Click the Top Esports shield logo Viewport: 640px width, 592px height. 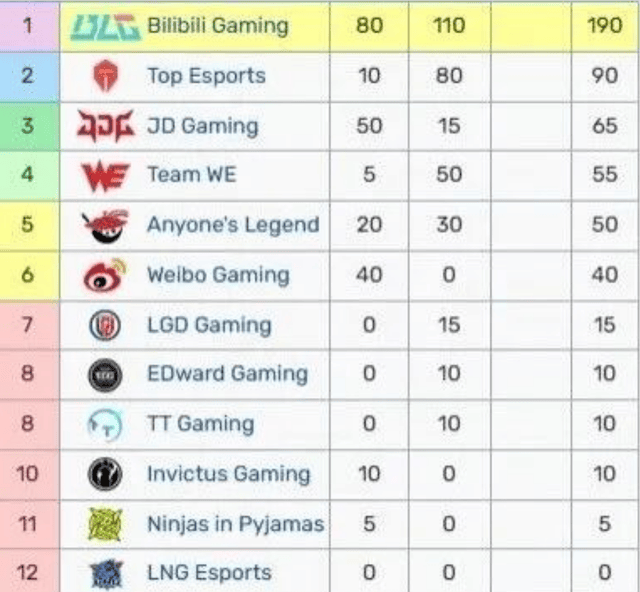(x=106, y=76)
